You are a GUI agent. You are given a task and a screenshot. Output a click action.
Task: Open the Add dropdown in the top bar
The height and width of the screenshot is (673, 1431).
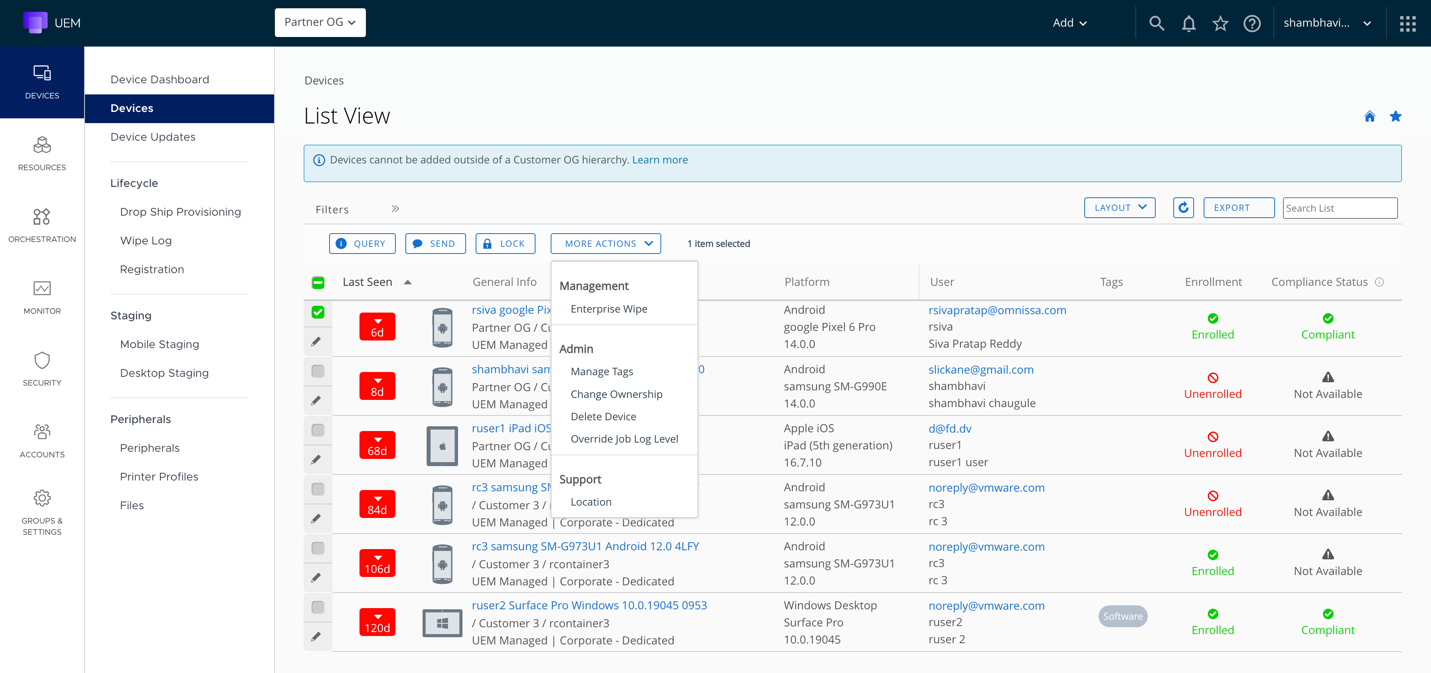(x=1068, y=22)
